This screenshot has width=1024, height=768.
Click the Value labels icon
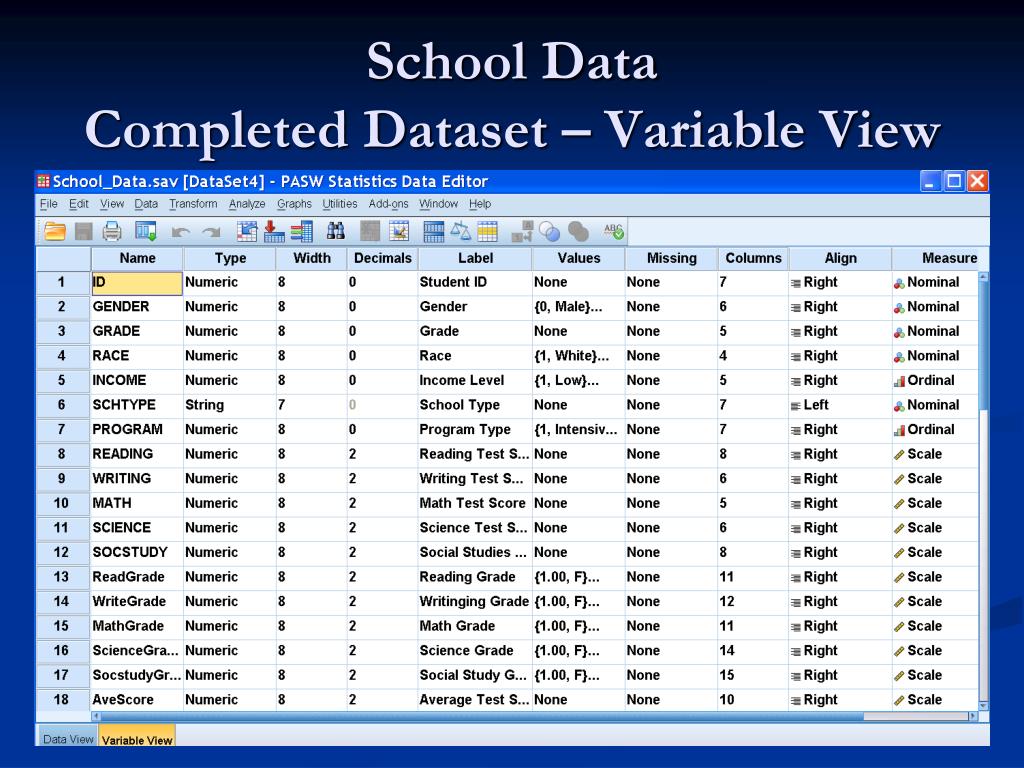(x=522, y=231)
